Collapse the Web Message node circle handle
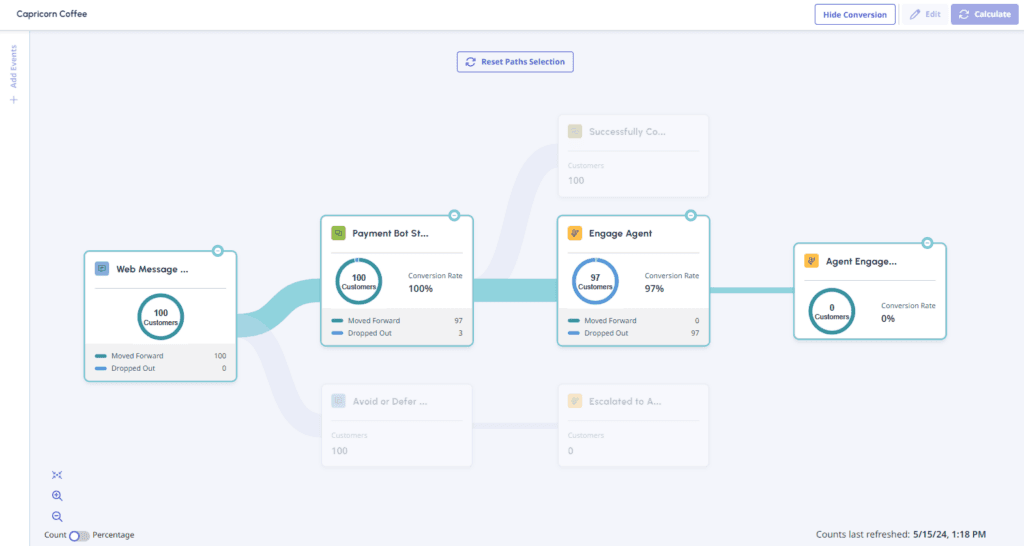This screenshot has width=1024, height=546. (x=218, y=251)
